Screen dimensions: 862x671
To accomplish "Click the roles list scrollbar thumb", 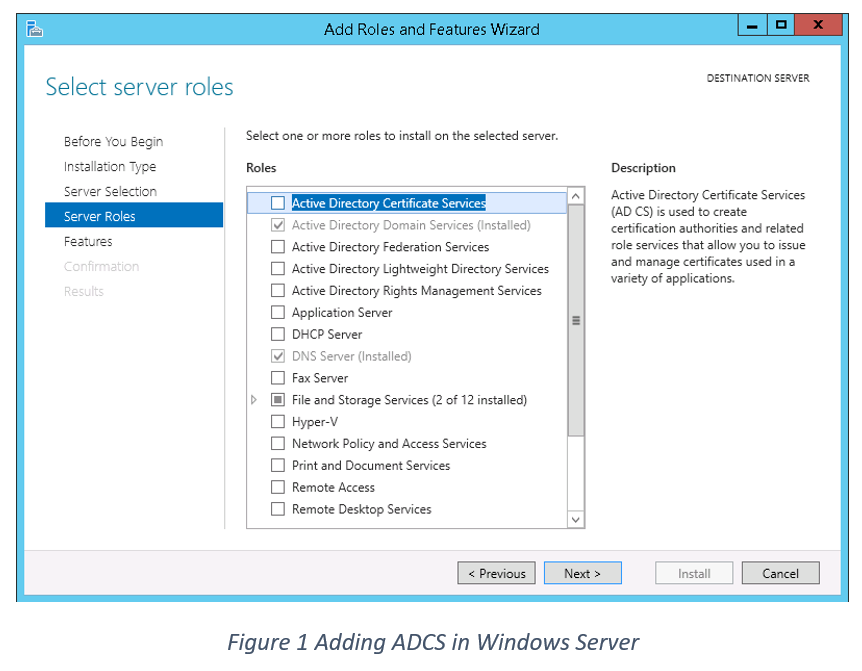I will click(x=576, y=320).
